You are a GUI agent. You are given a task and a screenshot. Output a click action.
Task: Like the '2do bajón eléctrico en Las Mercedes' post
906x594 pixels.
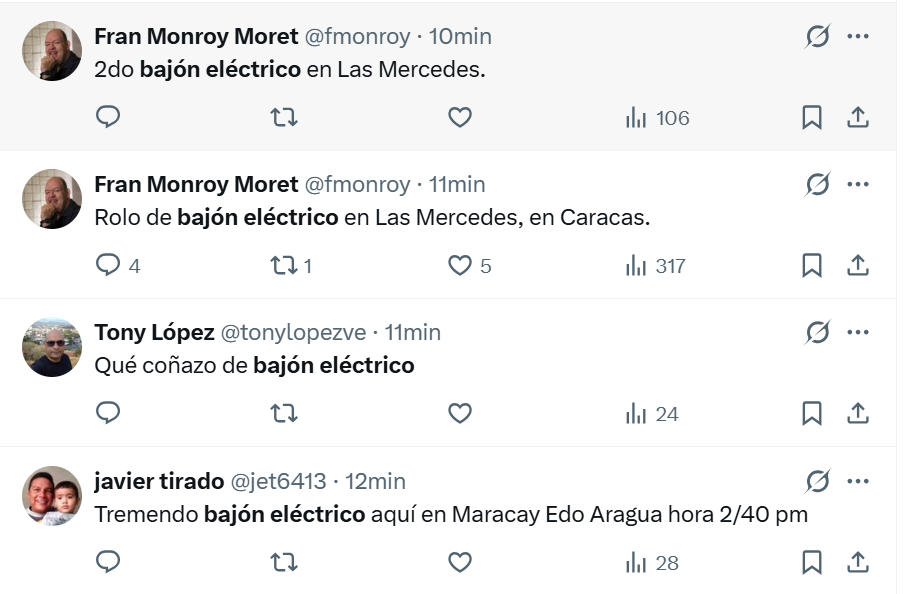[x=459, y=118]
